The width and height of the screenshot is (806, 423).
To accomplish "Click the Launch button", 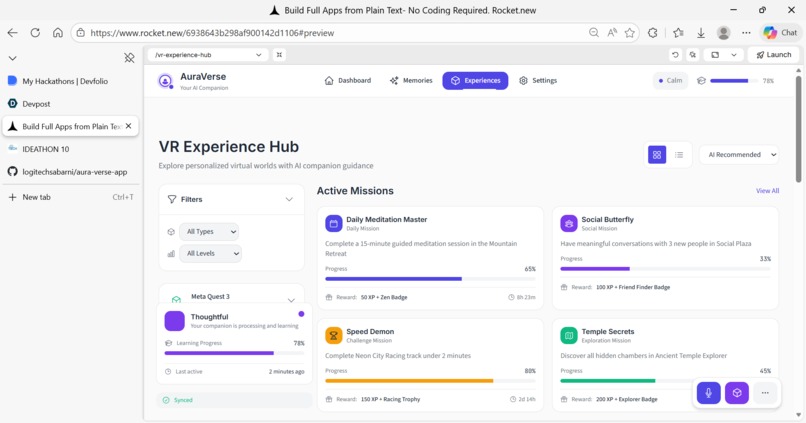I will tap(774, 54).
